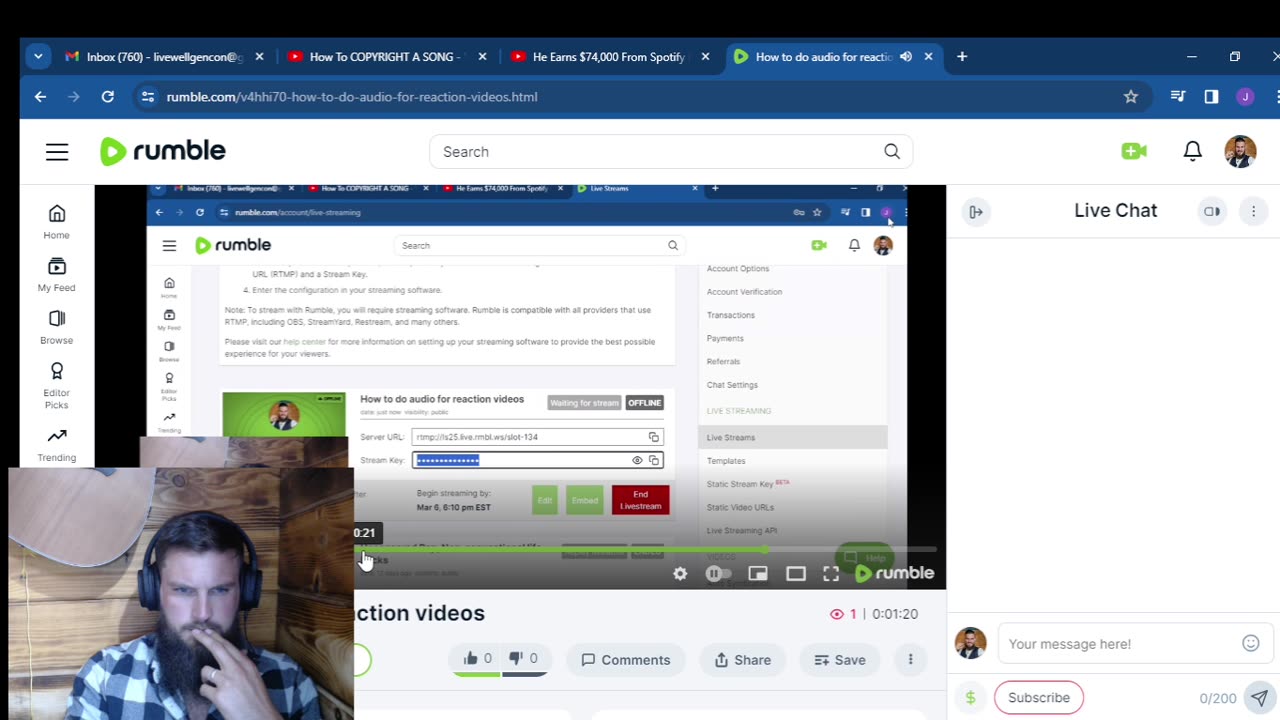
Task: Click the webcam overlay thumbnail
Action: point(181,595)
